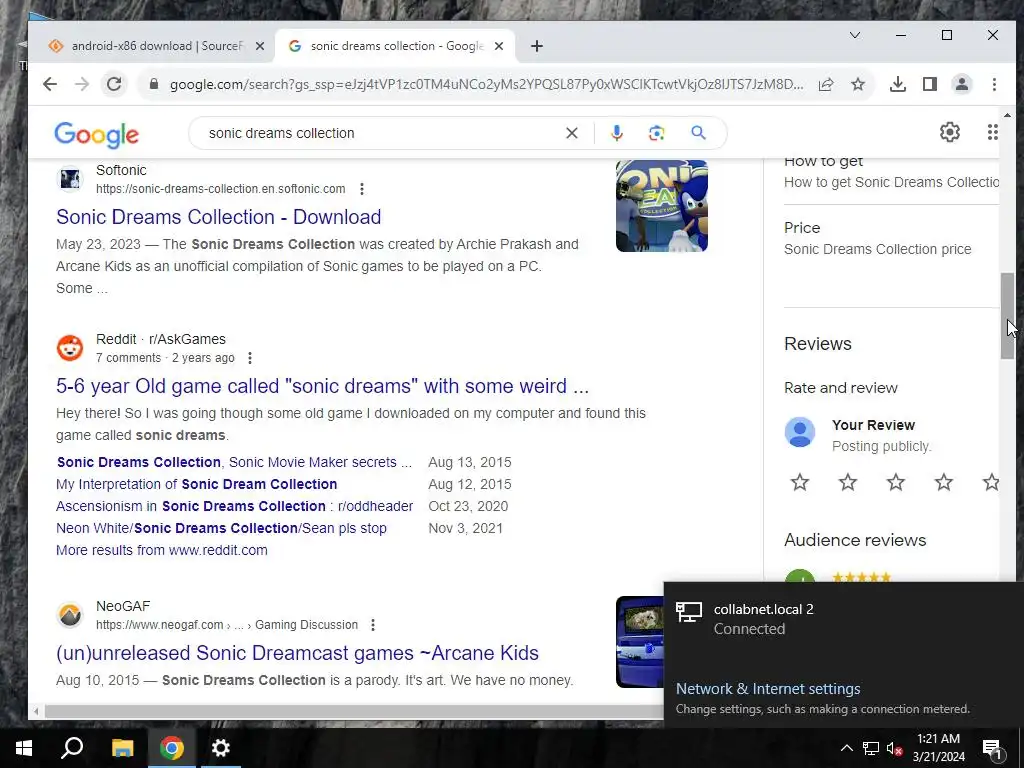
Task: Click network tray icon
Action: pyautogui.click(x=871, y=748)
